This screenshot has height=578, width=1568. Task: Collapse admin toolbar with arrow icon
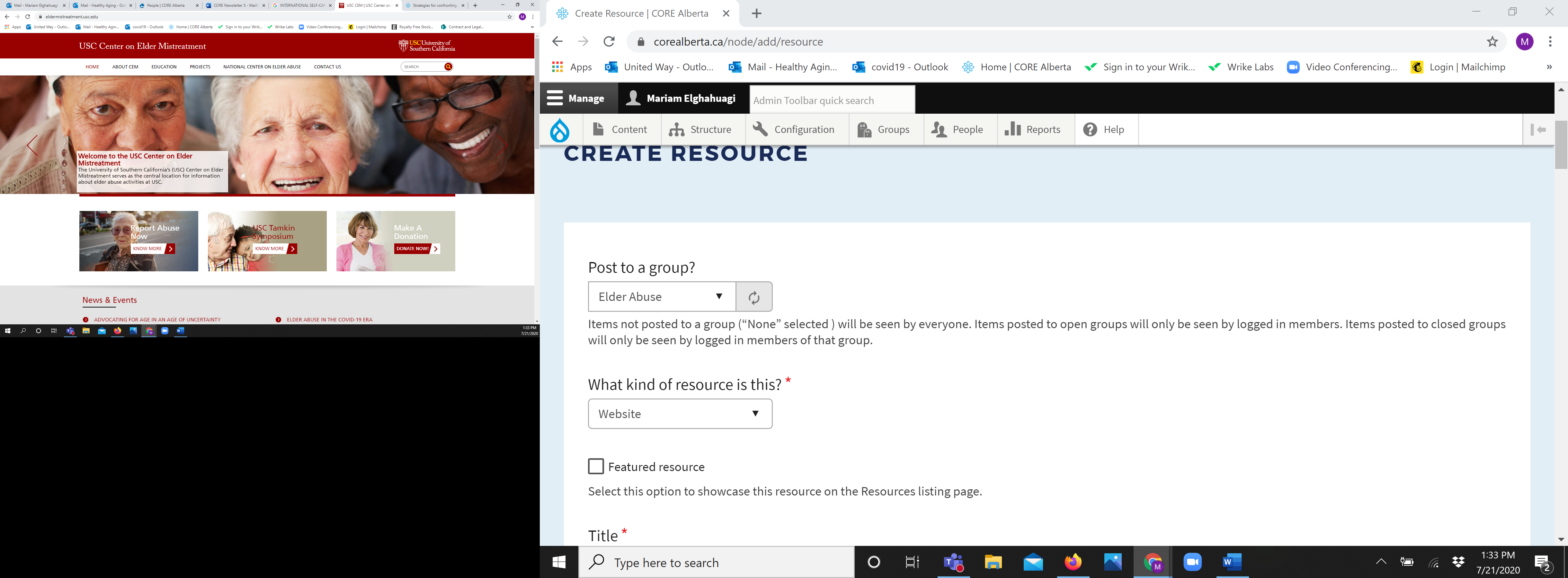pos(1538,130)
